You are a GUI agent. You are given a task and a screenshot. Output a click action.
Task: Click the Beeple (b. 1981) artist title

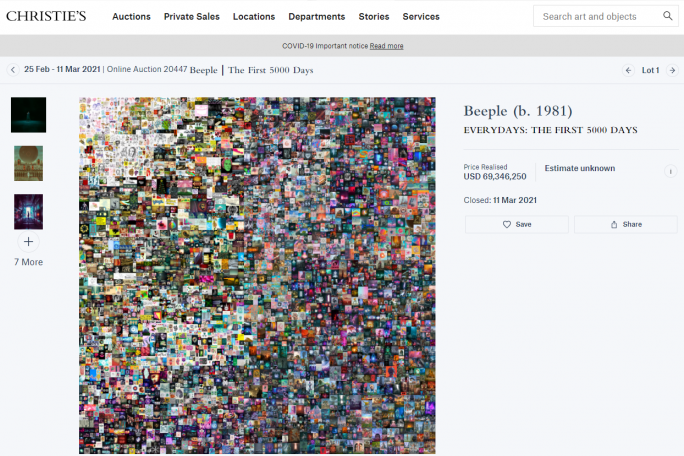[x=518, y=111]
